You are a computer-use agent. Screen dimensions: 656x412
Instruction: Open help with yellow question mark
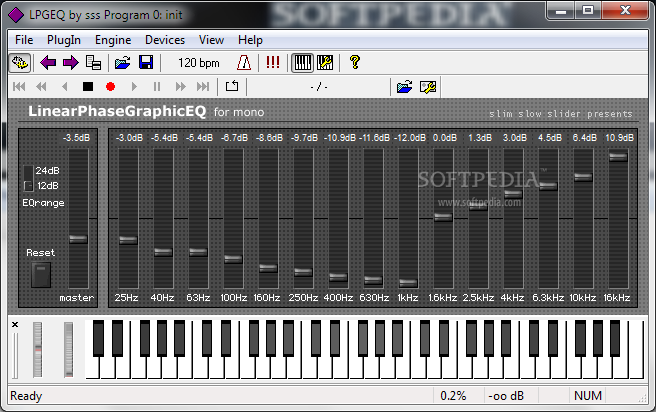tap(354, 62)
